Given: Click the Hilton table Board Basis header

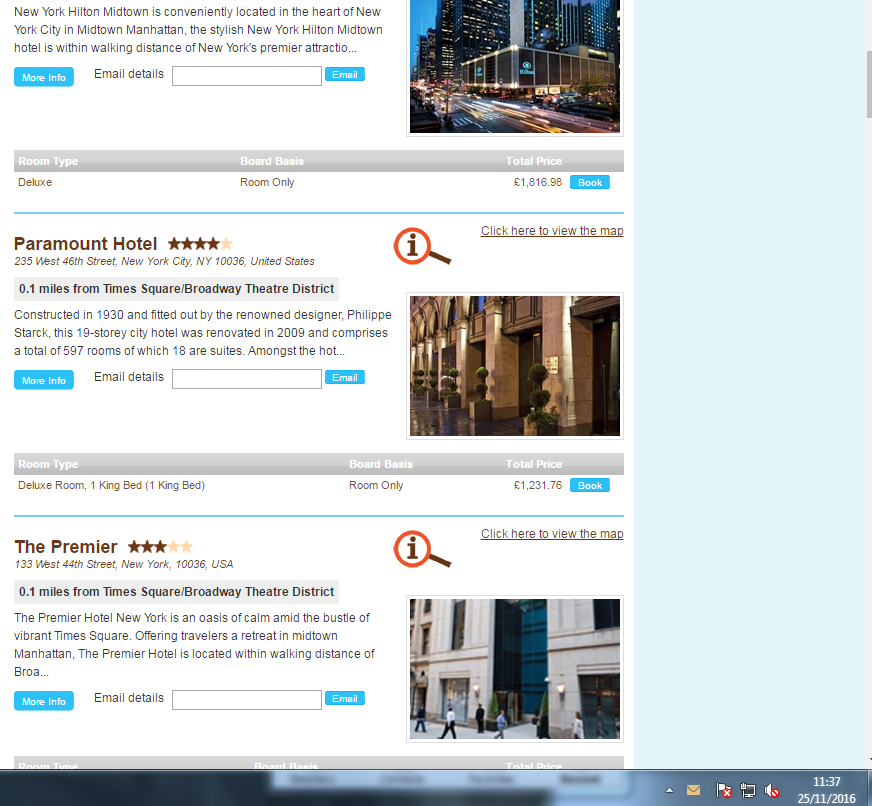Looking at the screenshot, I should tap(272, 161).
